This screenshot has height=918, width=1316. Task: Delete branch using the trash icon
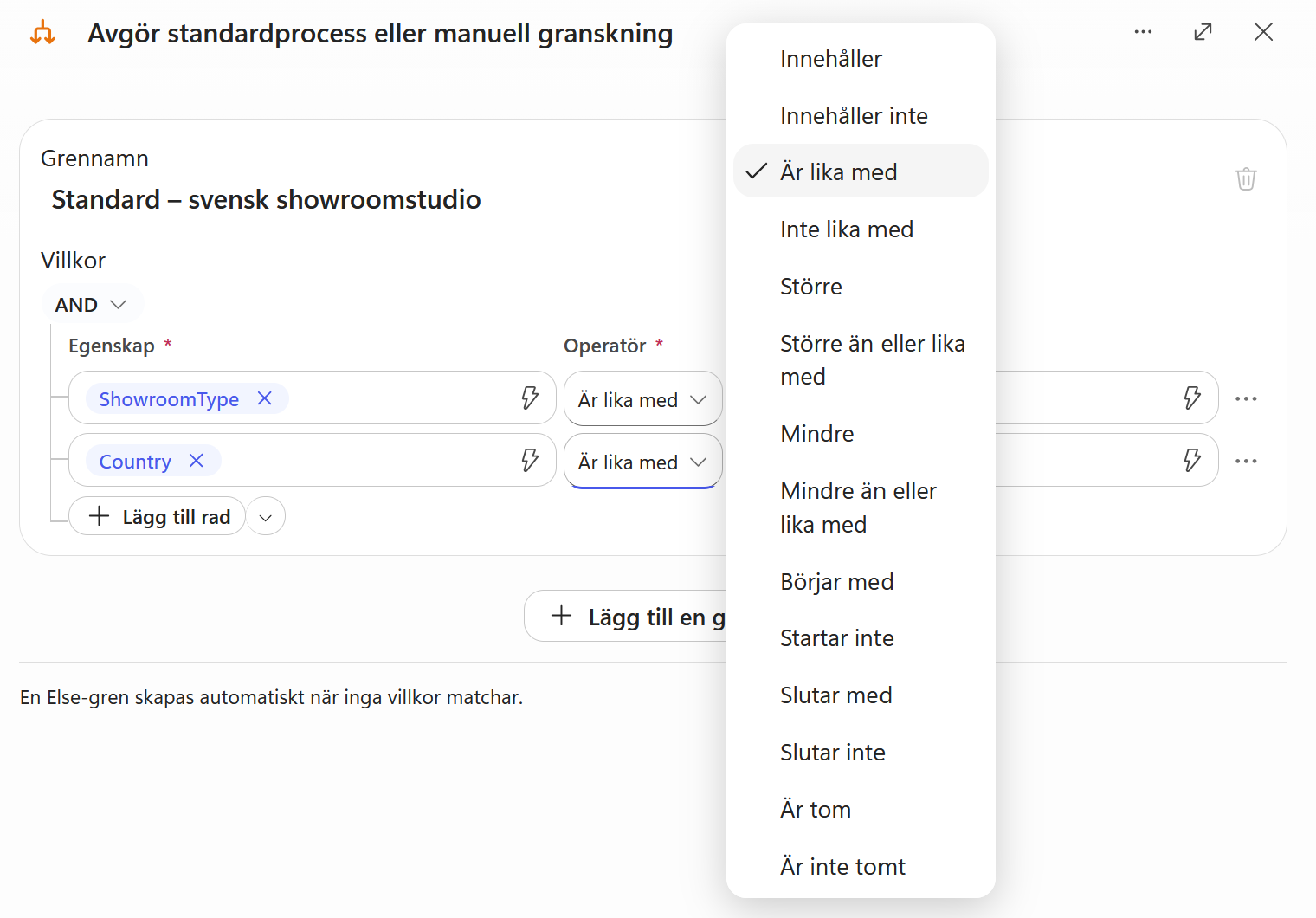pos(1246,179)
